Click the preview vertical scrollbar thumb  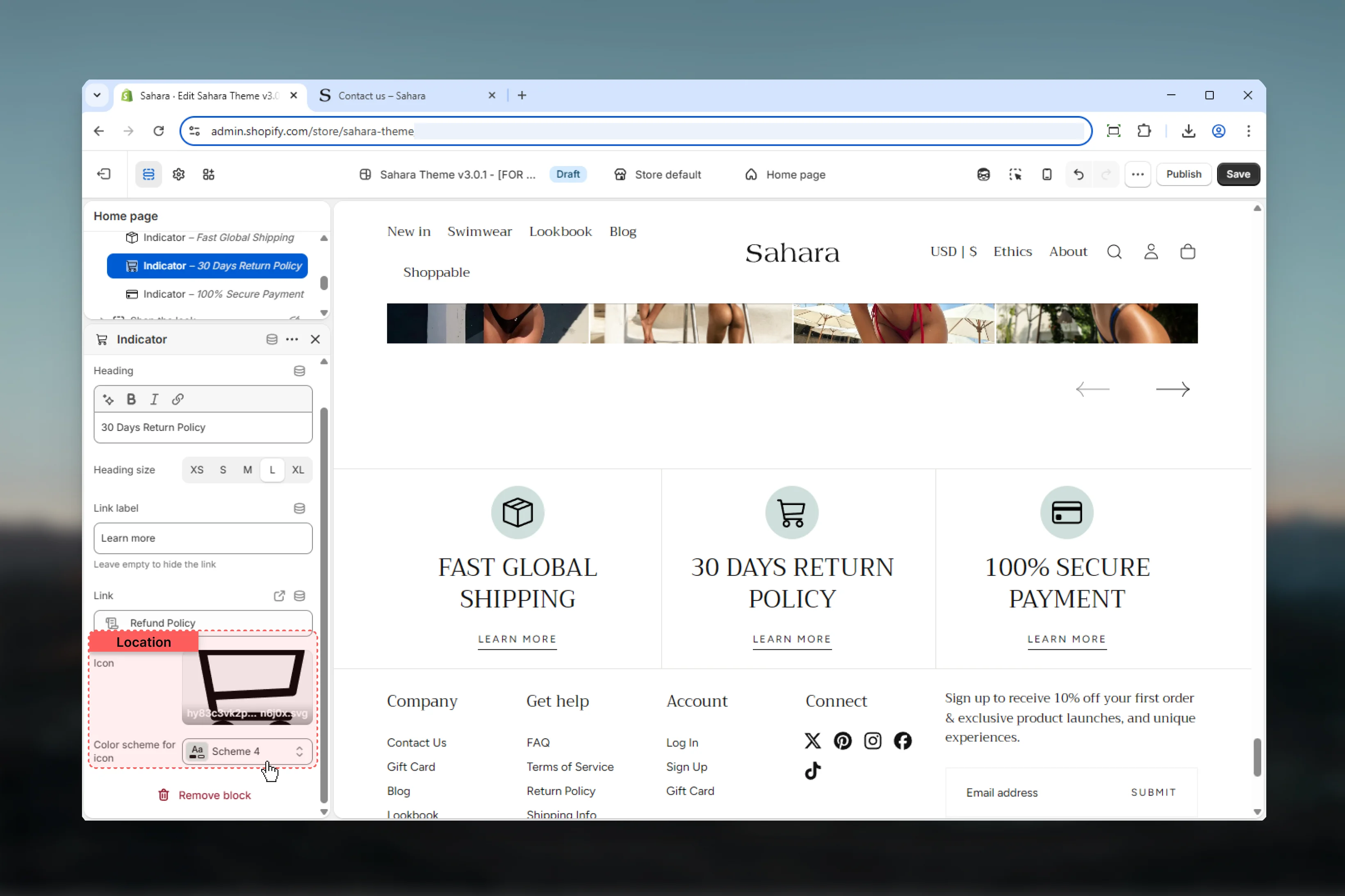pyautogui.click(x=1257, y=758)
